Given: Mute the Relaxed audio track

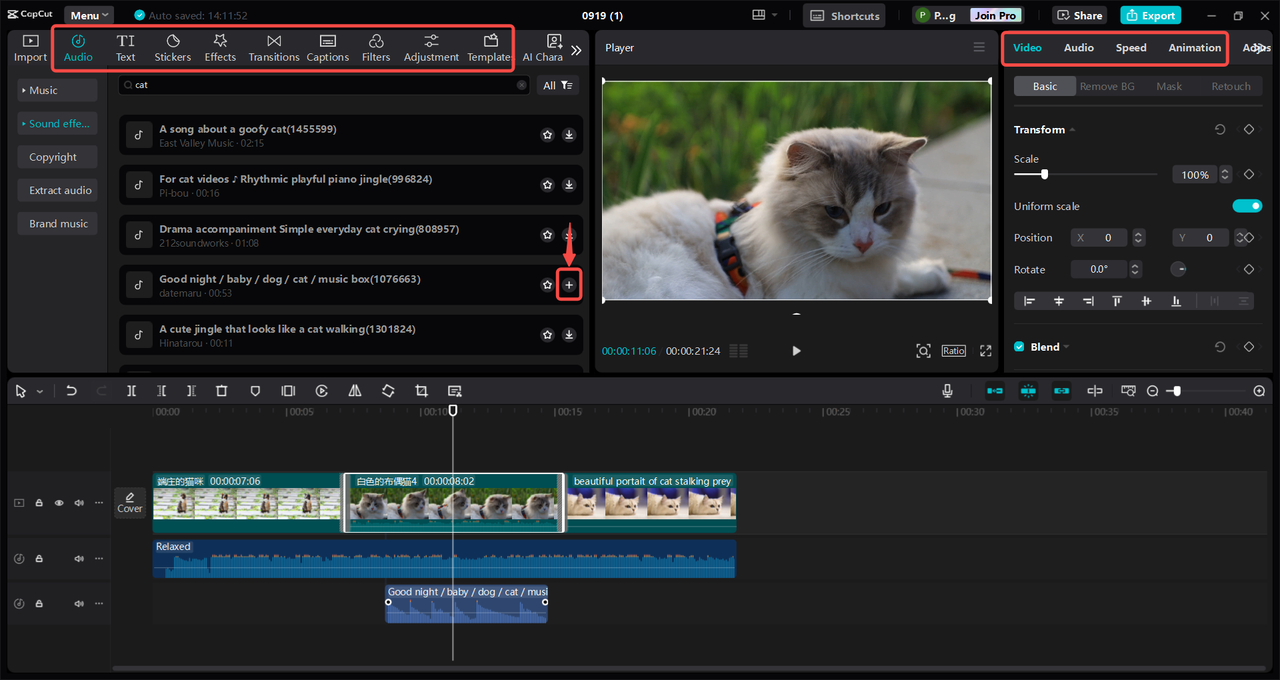Looking at the screenshot, I should 79,558.
